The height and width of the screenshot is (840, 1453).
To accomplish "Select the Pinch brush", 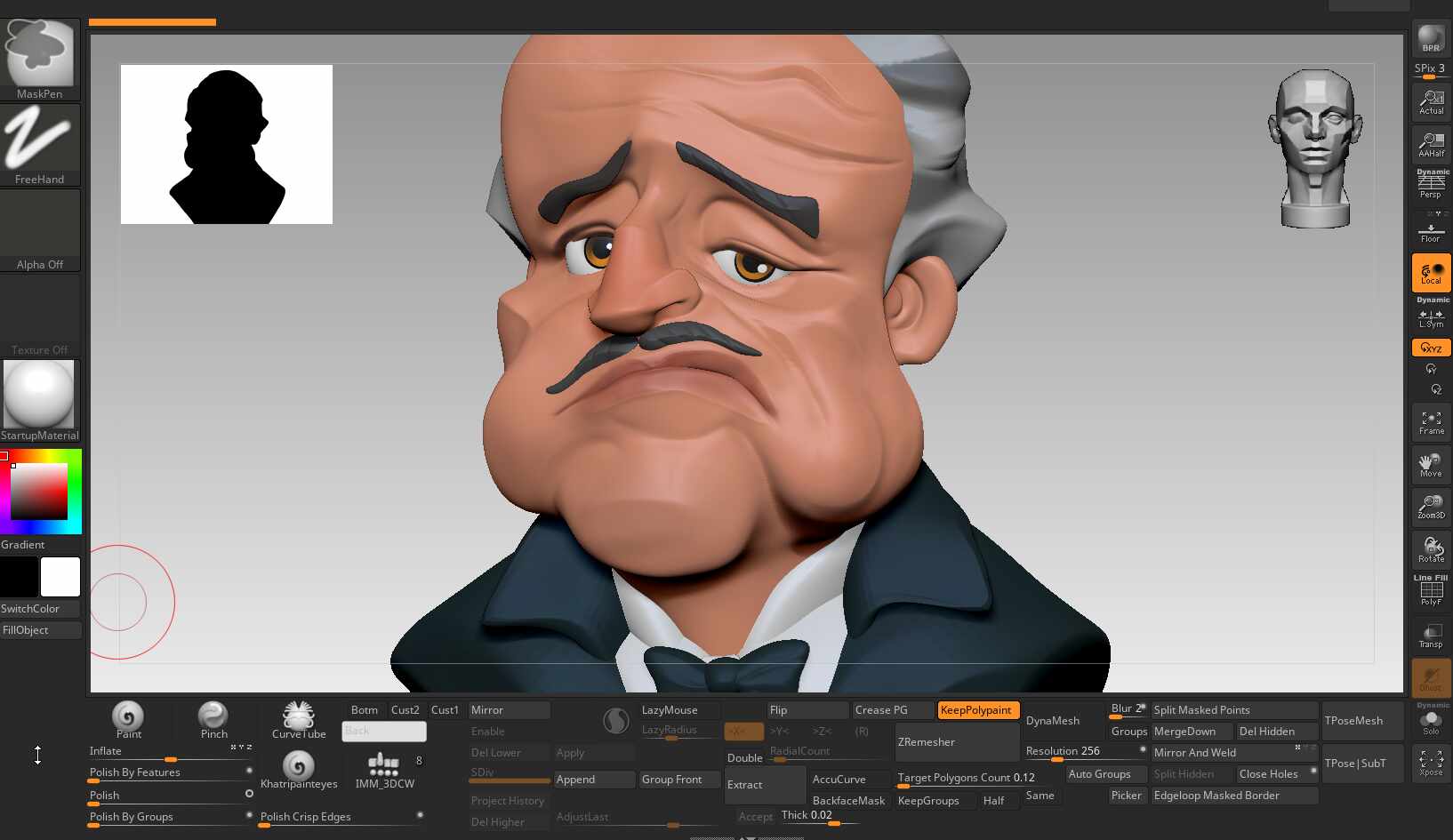I will tap(213, 720).
